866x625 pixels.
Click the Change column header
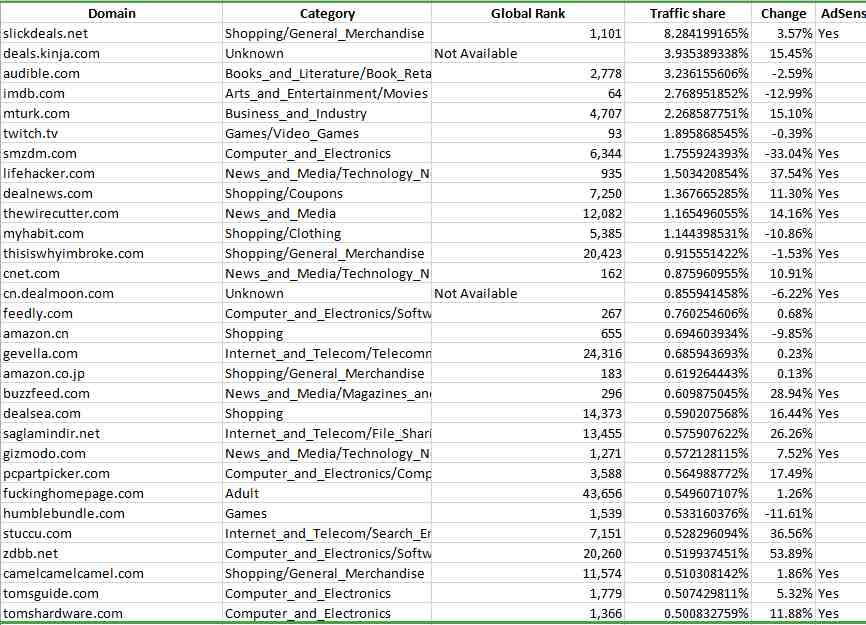point(783,13)
